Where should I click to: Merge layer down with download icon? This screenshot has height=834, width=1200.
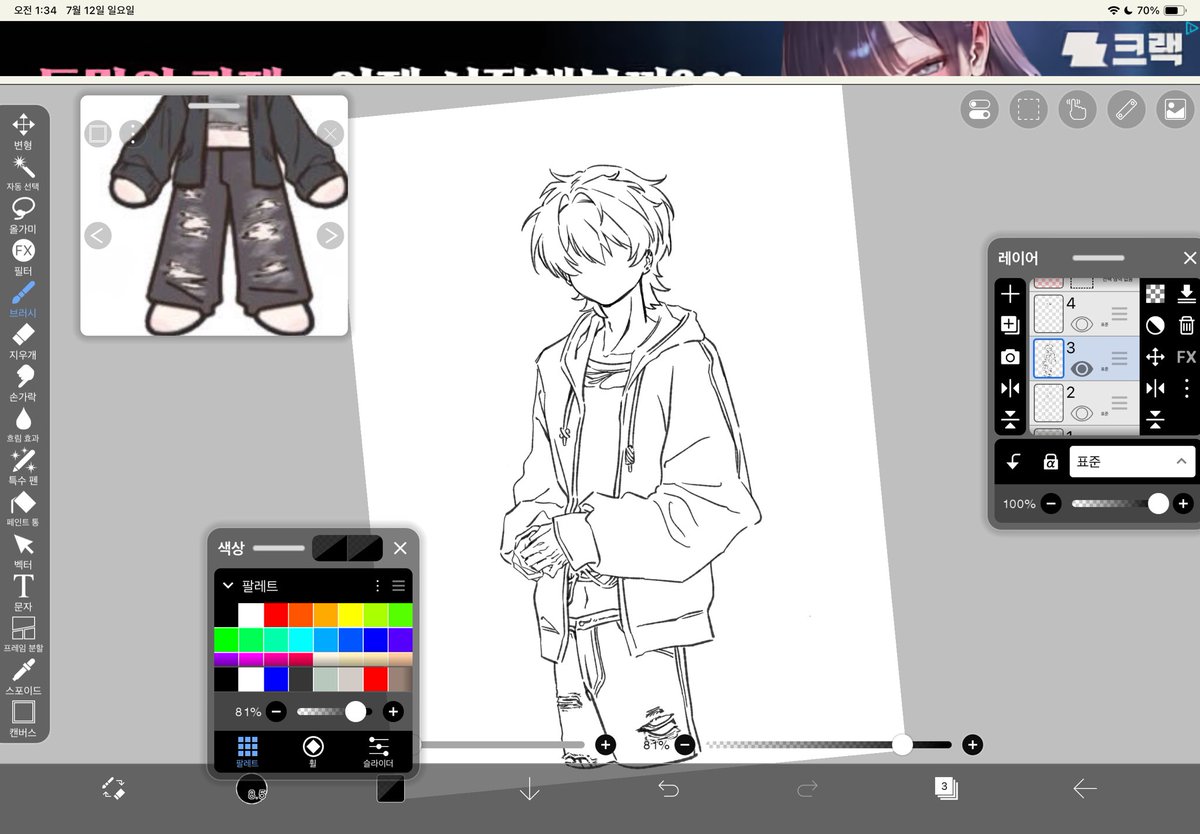pyautogui.click(x=1186, y=294)
